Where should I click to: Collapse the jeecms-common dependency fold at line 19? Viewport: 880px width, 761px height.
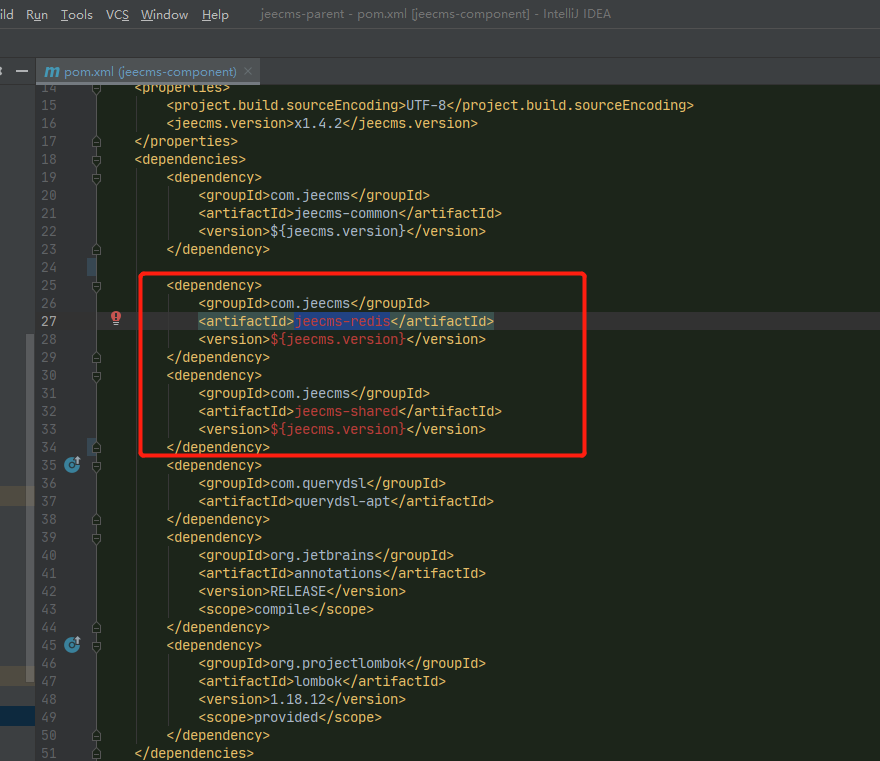point(97,177)
